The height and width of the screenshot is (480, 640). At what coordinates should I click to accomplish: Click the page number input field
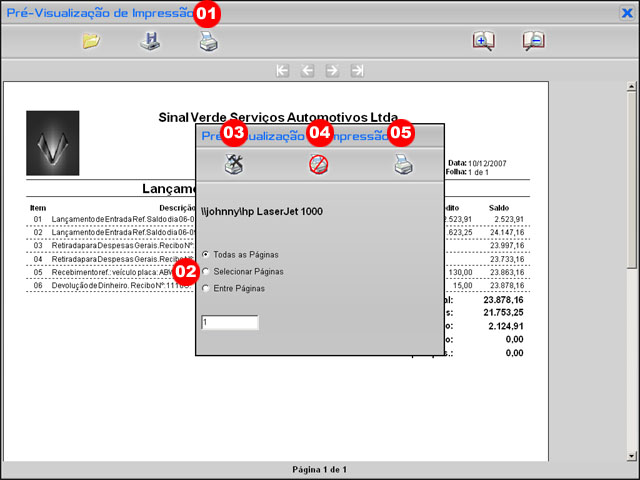click(x=230, y=323)
